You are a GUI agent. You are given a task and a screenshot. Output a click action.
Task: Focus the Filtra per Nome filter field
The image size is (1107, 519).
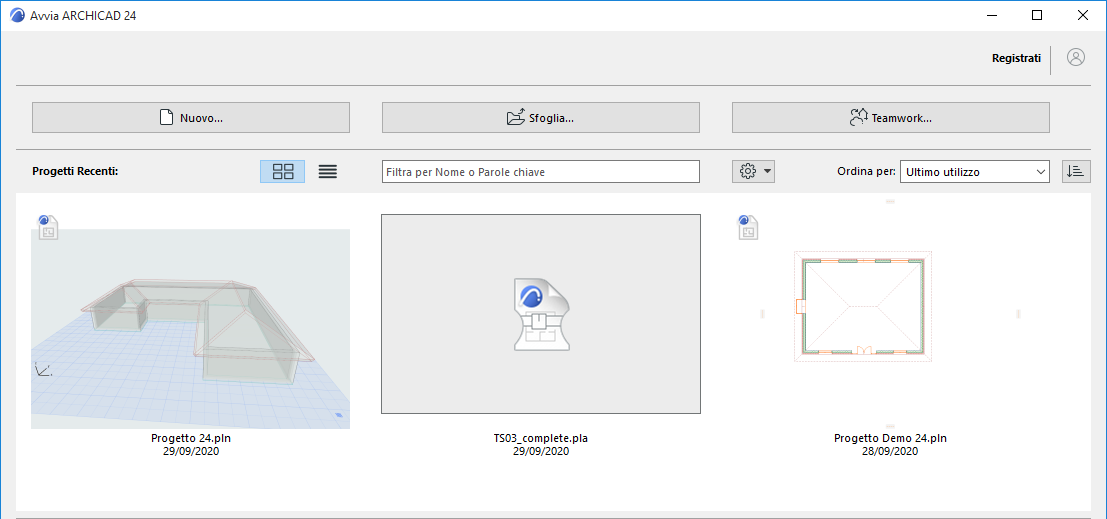click(x=541, y=172)
